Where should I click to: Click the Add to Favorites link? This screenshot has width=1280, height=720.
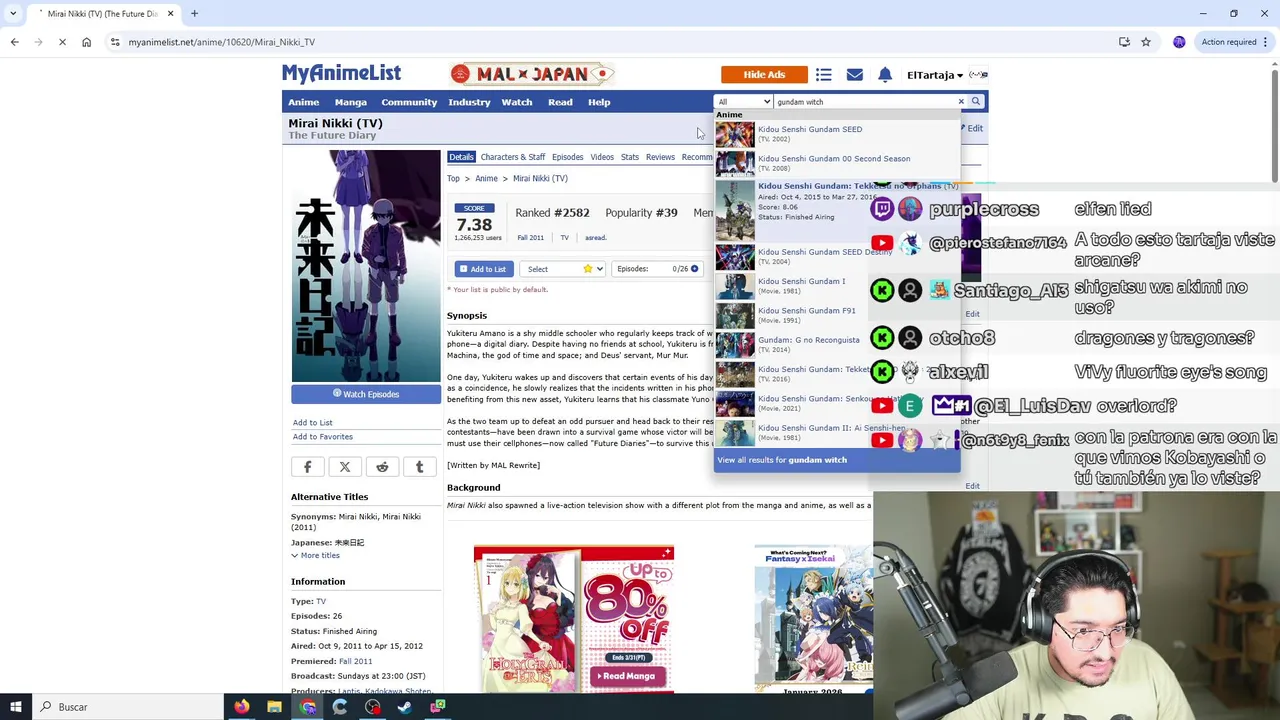[323, 437]
